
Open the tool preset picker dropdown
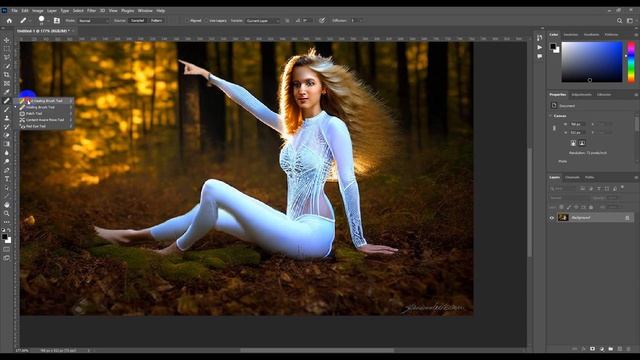click(x=30, y=20)
